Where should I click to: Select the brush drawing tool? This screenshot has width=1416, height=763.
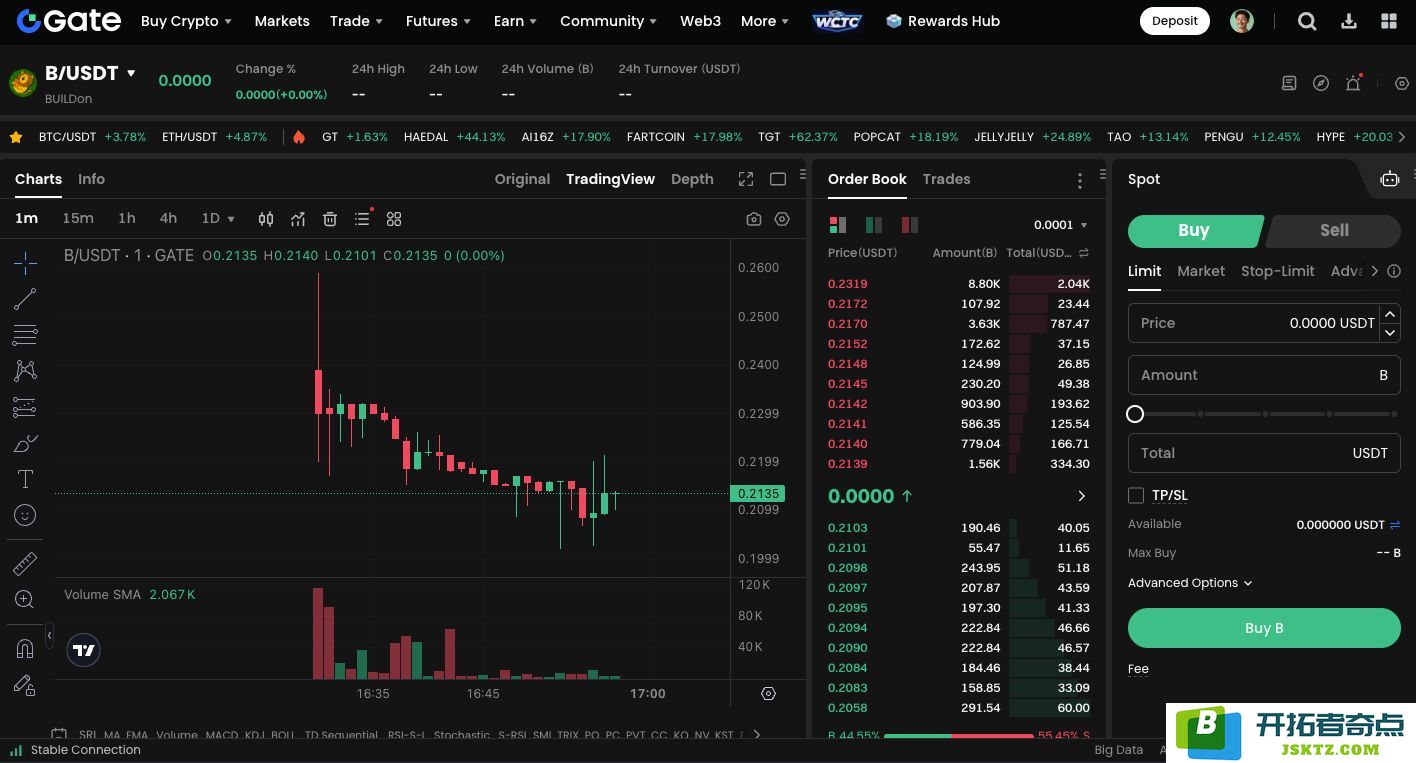pyautogui.click(x=25, y=443)
